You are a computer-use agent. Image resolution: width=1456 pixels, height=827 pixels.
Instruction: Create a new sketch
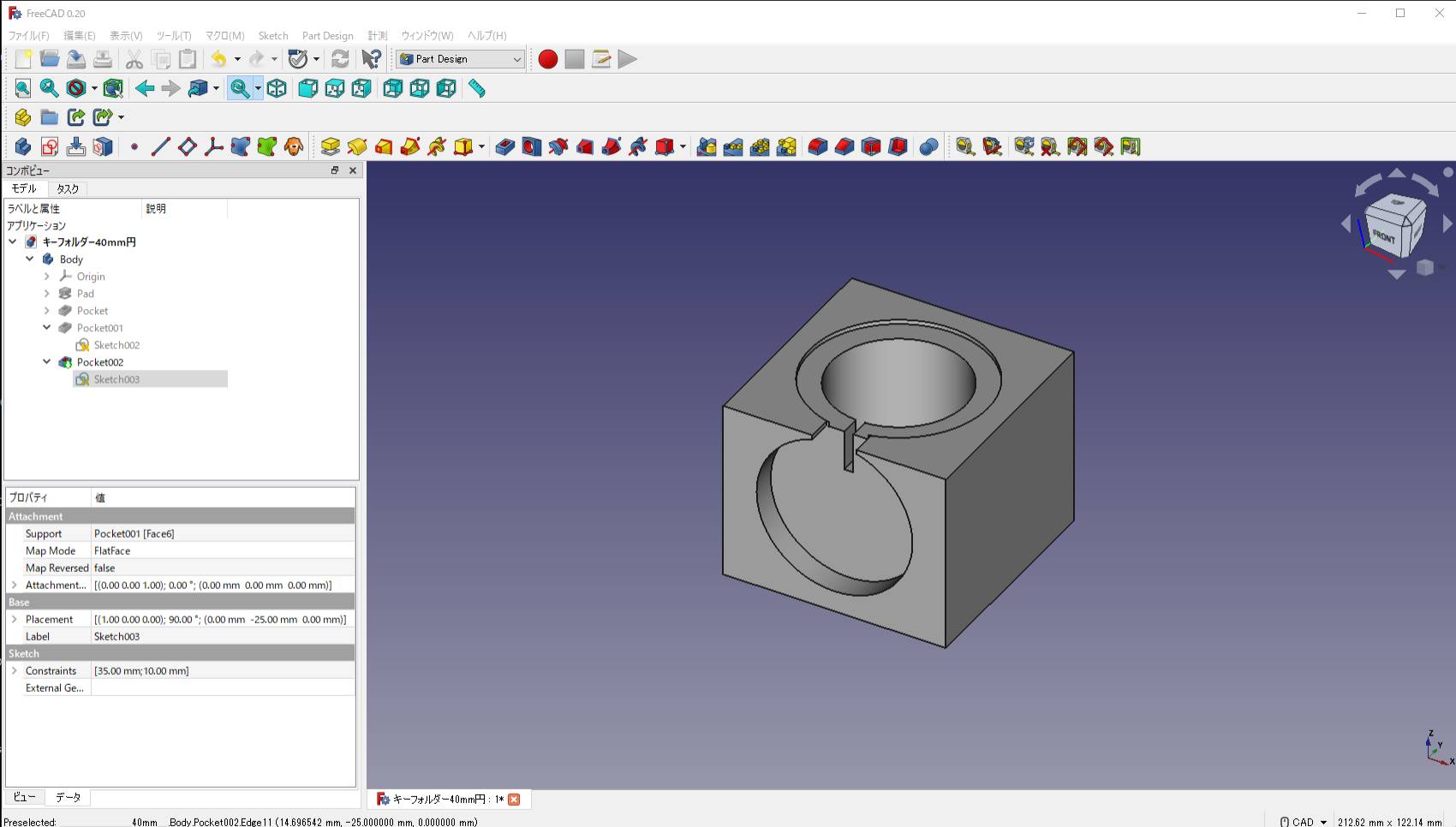pos(50,146)
